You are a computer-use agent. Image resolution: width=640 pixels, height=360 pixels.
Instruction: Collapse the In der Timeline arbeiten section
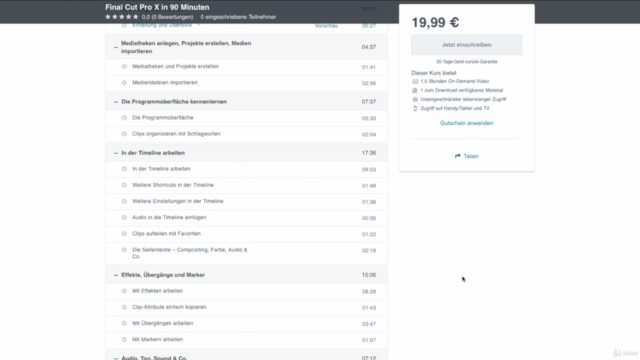pyautogui.click(x=116, y=153)
